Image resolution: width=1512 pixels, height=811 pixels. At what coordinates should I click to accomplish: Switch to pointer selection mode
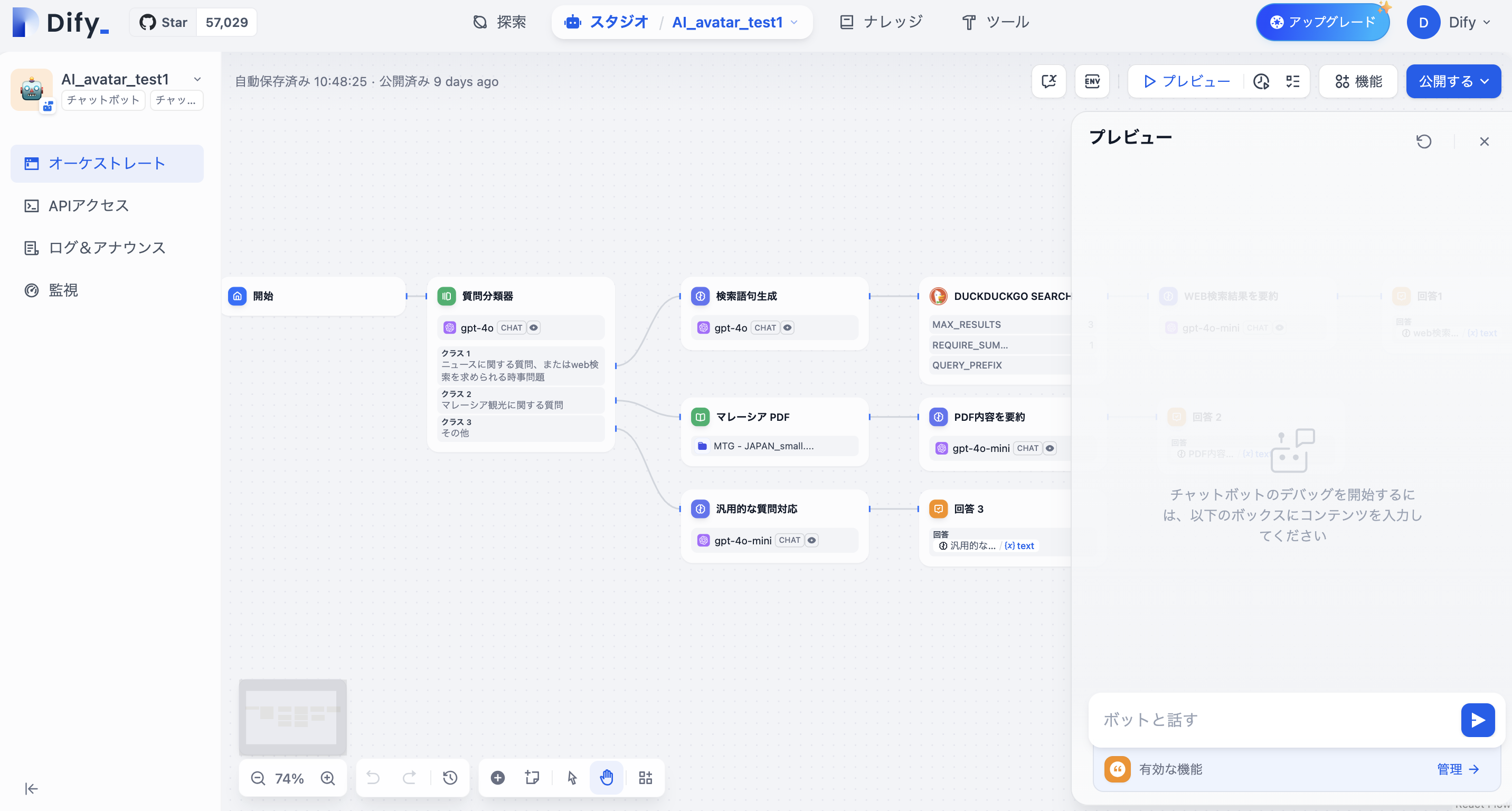(x=571, y=778)
